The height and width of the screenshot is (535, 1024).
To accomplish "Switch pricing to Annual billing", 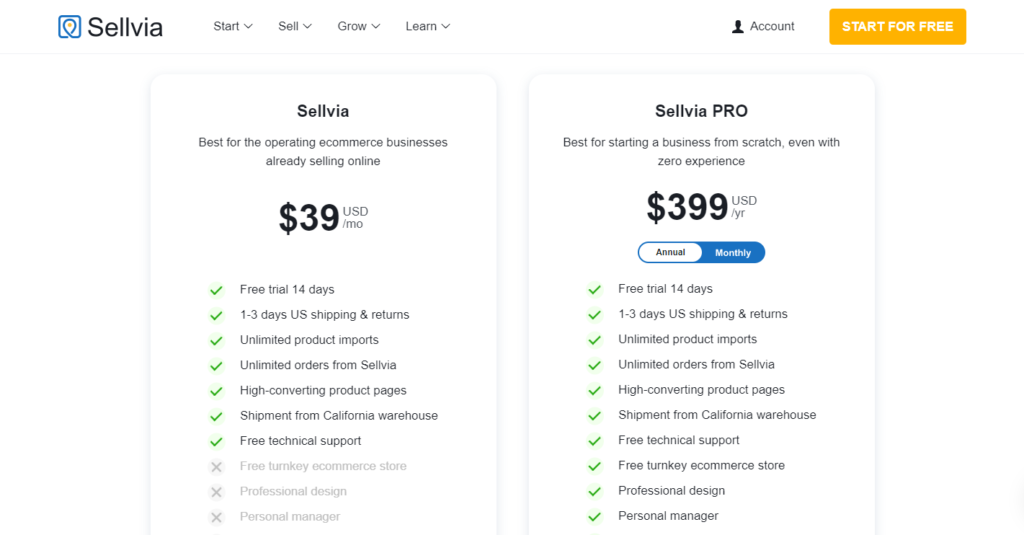I will click(x=670, y=252).
